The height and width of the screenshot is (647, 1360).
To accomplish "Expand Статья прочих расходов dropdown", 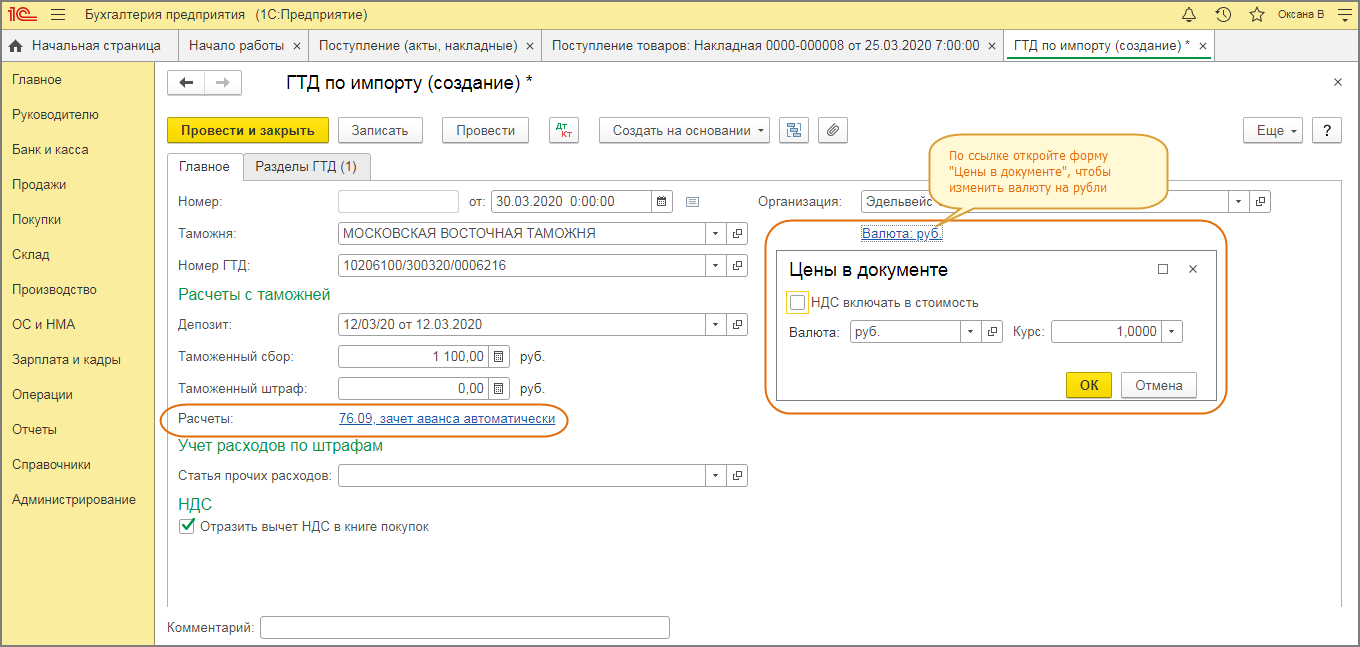I will [716, 475].
